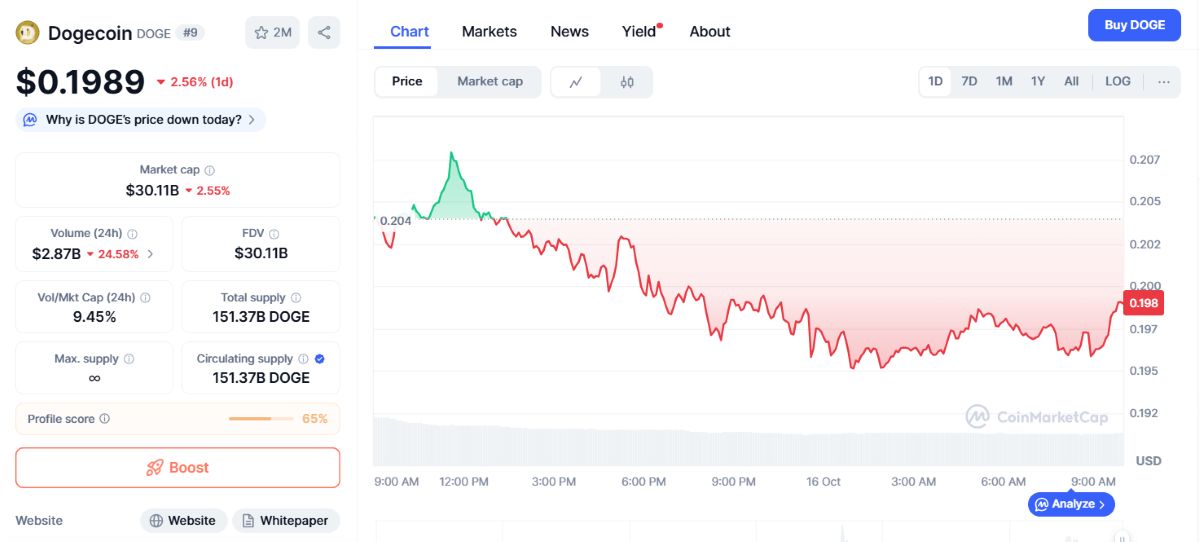Click the 2M watchlist count button
The height and width of the screenshot is (542, 1200).
tap(273, 32)
